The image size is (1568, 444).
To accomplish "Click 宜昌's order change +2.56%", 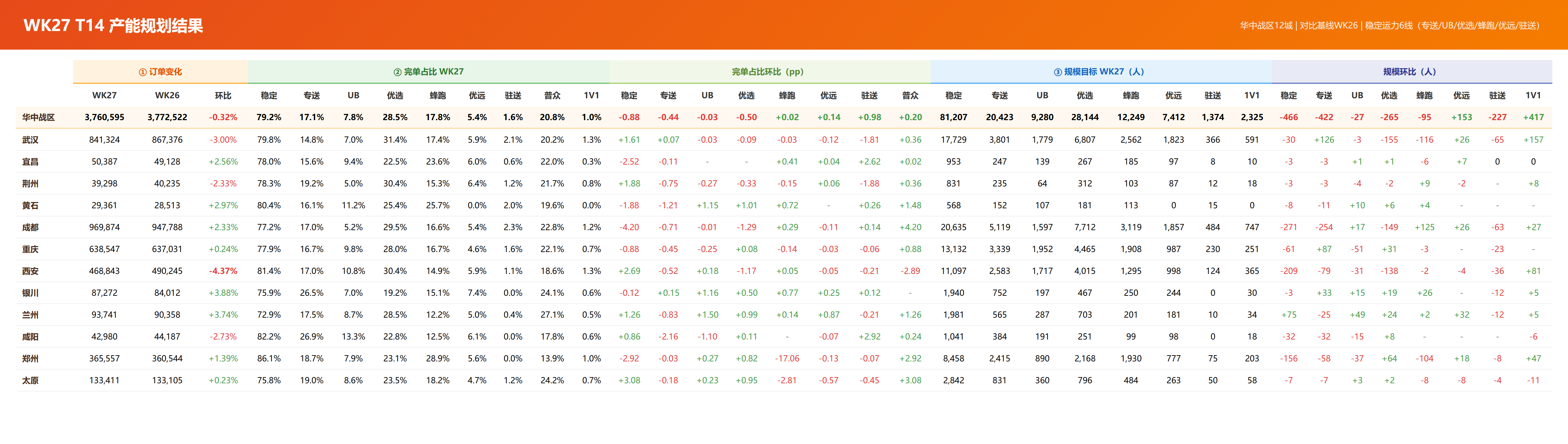I will tap(223, 162).
